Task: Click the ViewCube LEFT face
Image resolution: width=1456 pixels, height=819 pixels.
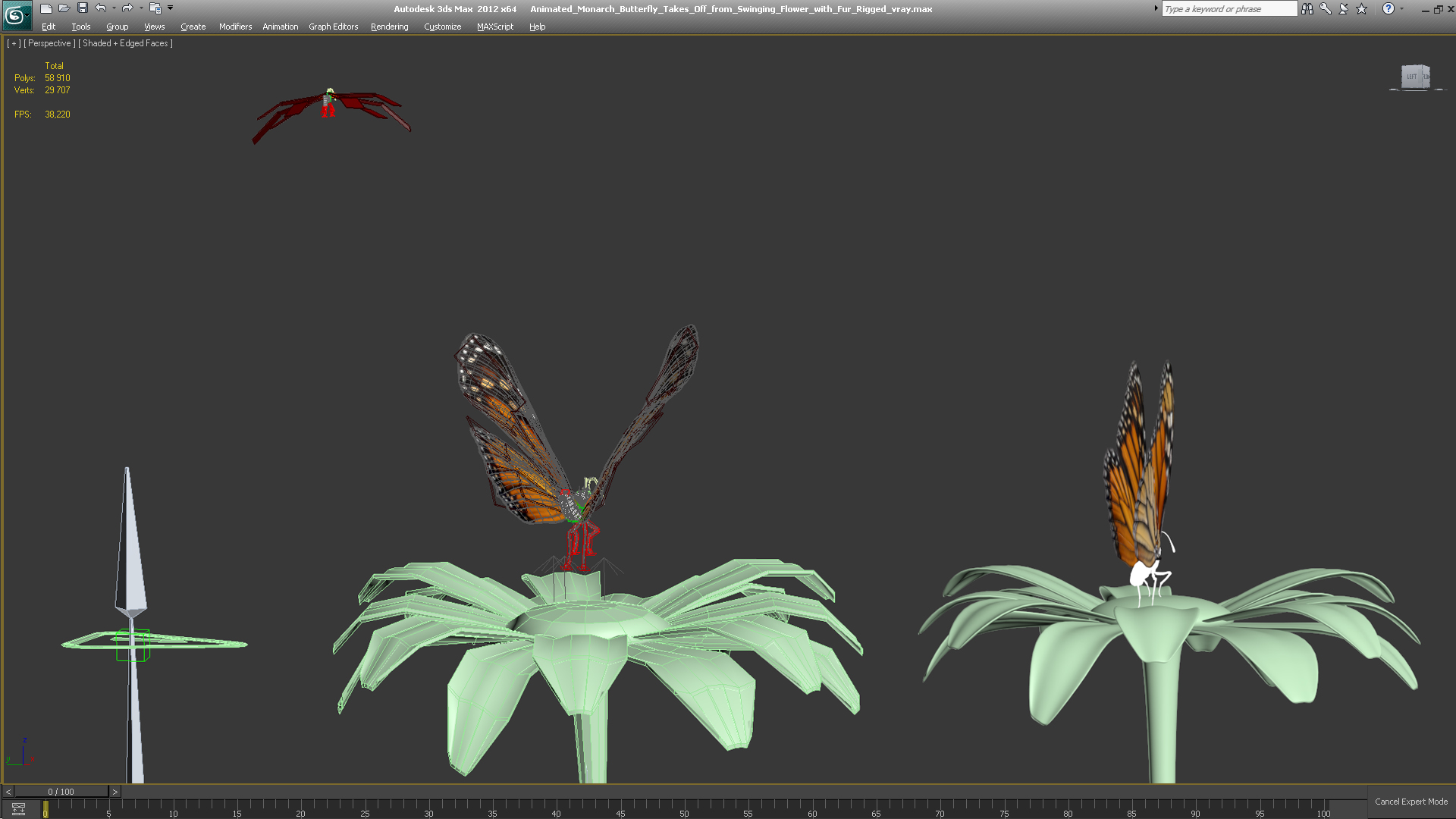Action: pyautogui.click(x=1412, y=77)
